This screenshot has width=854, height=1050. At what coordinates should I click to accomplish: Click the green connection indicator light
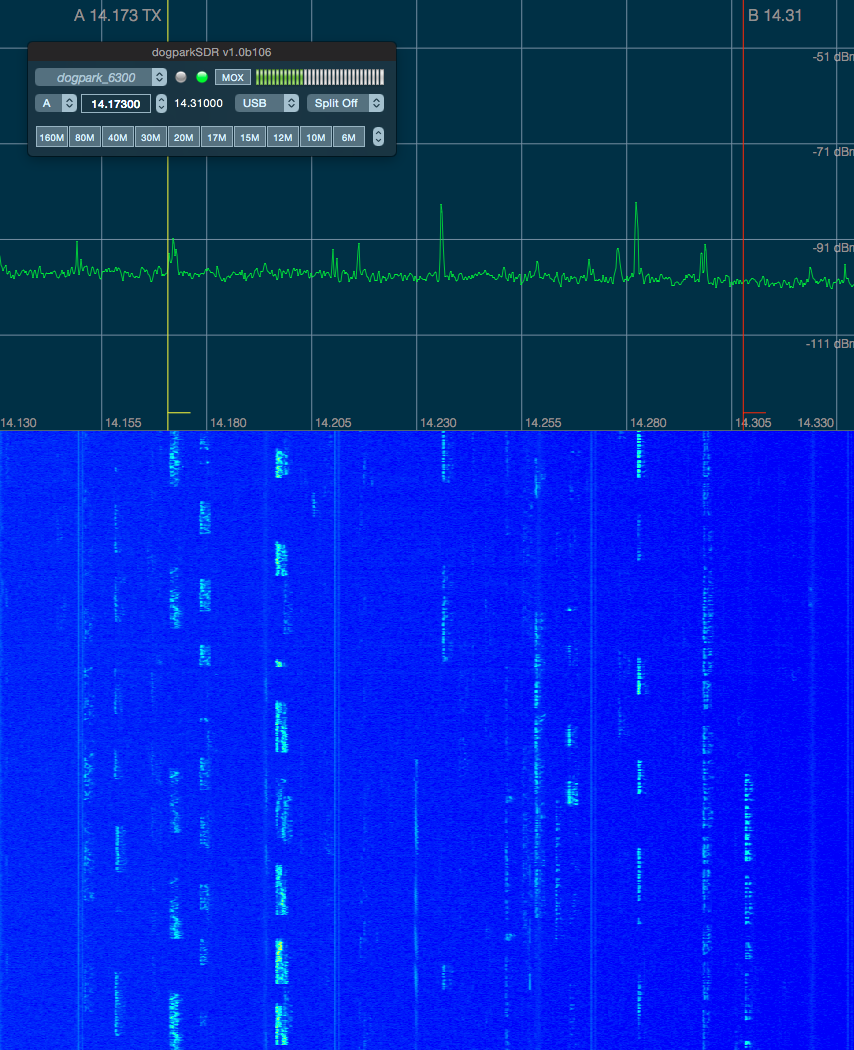point(202,77)
